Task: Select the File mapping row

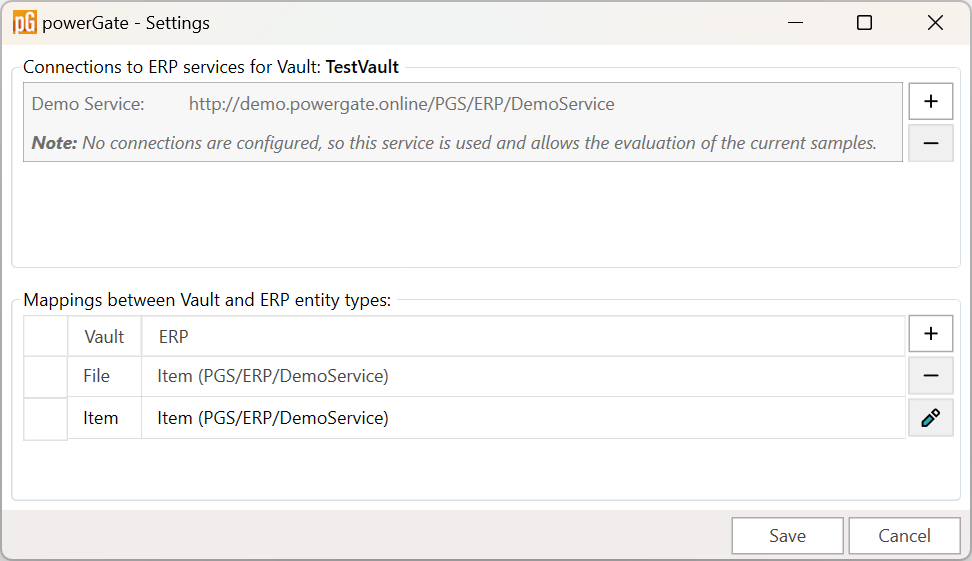Action: pyautogui.click(x=465, y=376)
